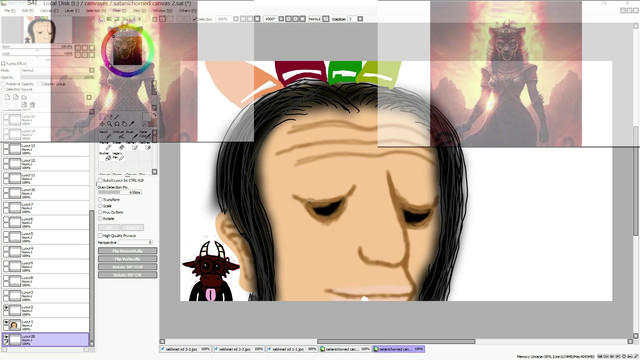The image size is (640, 360).
Task: Click the Flip Horizontally button
Action: (128, 251)
